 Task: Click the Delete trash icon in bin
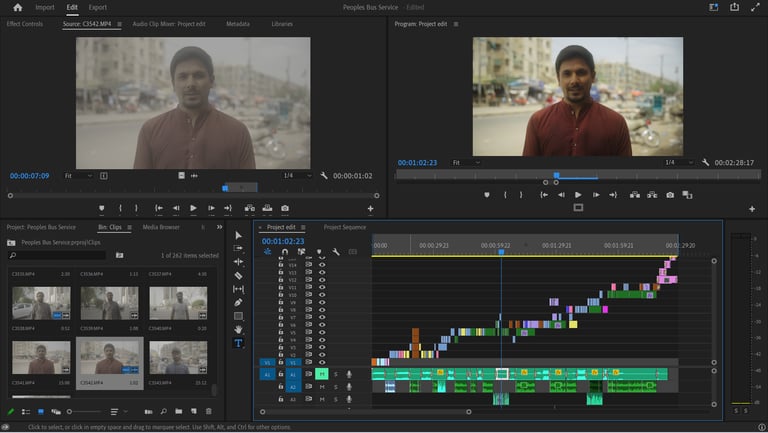click(209, 411)
